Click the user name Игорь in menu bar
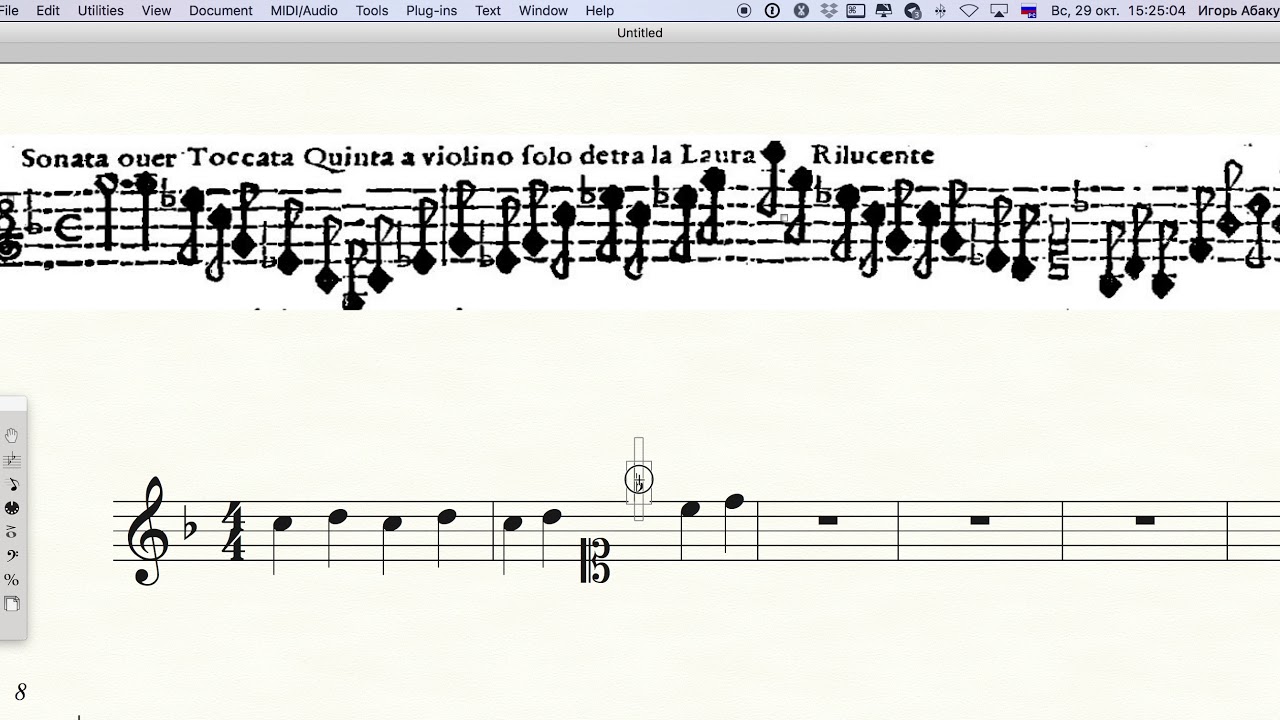Viewport: 1280px width, 720px height. pos(1218,11)
